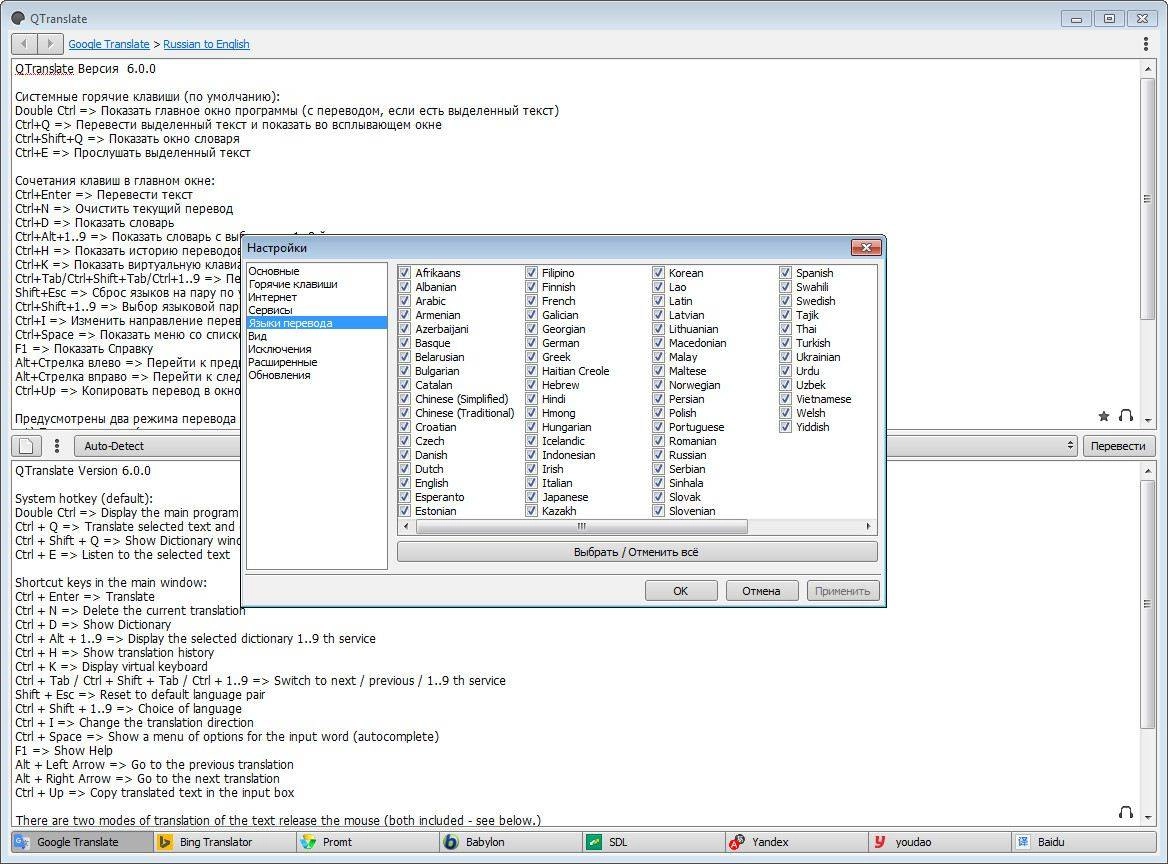Viewport: 1168px width, 864px height.
Task: Click source pane vertical scrollbar thumb
Action: [x=1147, y=199]
